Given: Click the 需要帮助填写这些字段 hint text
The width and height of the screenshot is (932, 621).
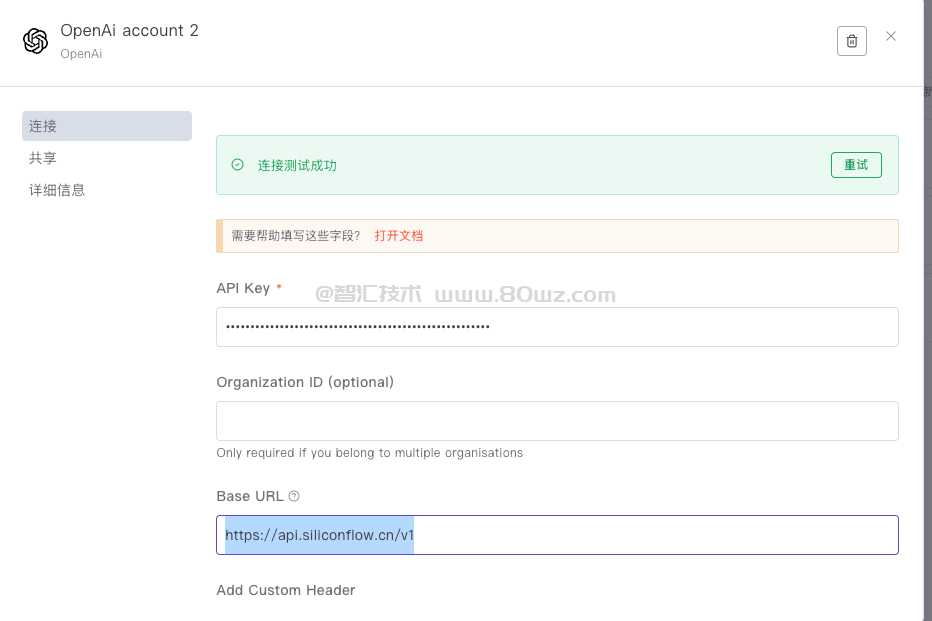Looking at the screenshot, I should coord(295,236).
